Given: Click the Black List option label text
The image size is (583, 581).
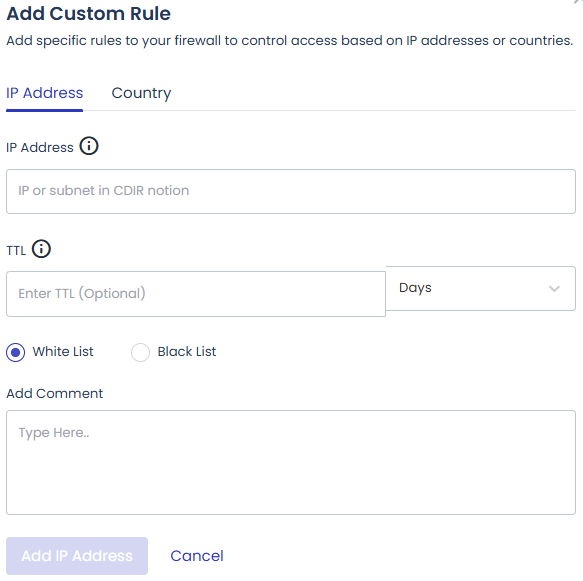Looking at the screenshot, I should pos(187,351).
